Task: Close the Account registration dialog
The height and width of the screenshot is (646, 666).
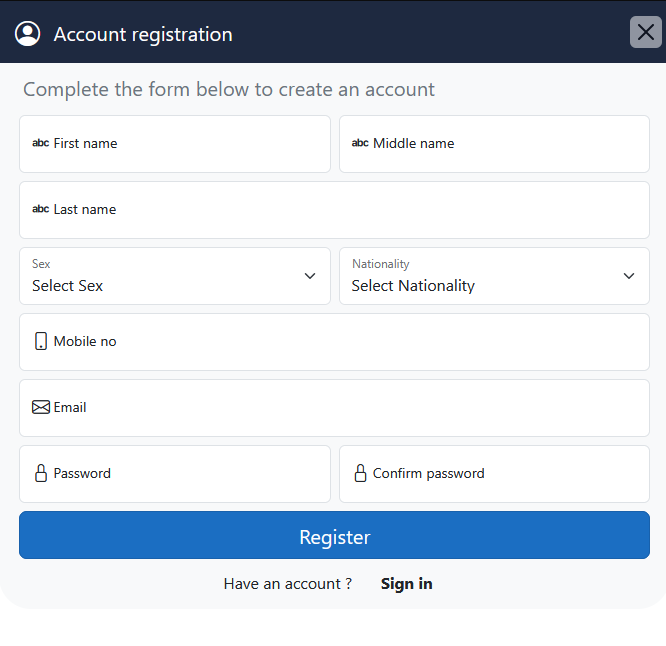Action: tap(646, 32)
